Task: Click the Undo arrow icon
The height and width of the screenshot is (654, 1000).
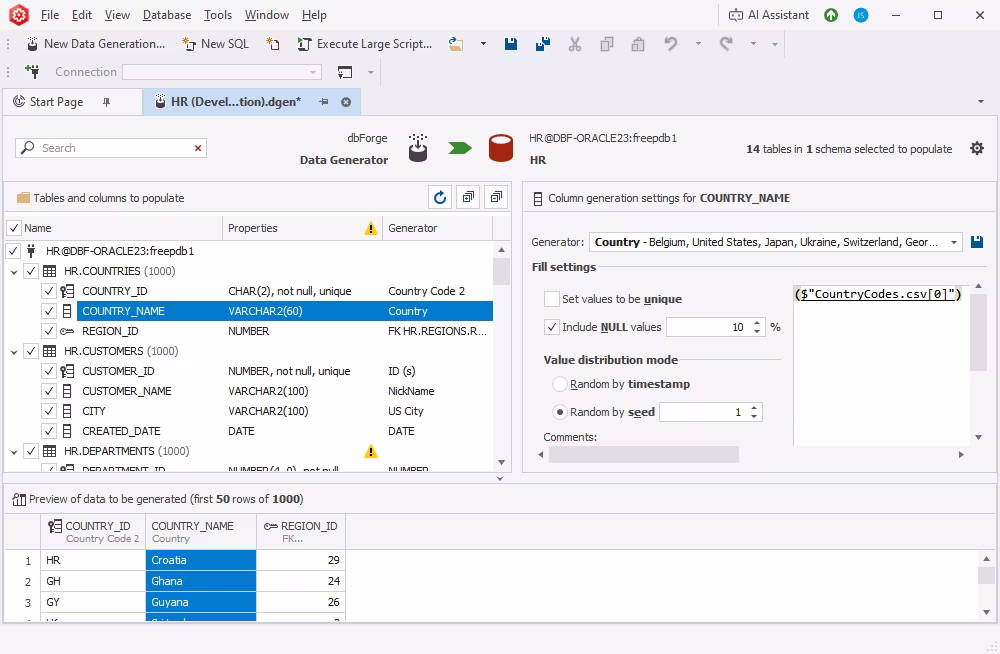Action: point(670,44)
